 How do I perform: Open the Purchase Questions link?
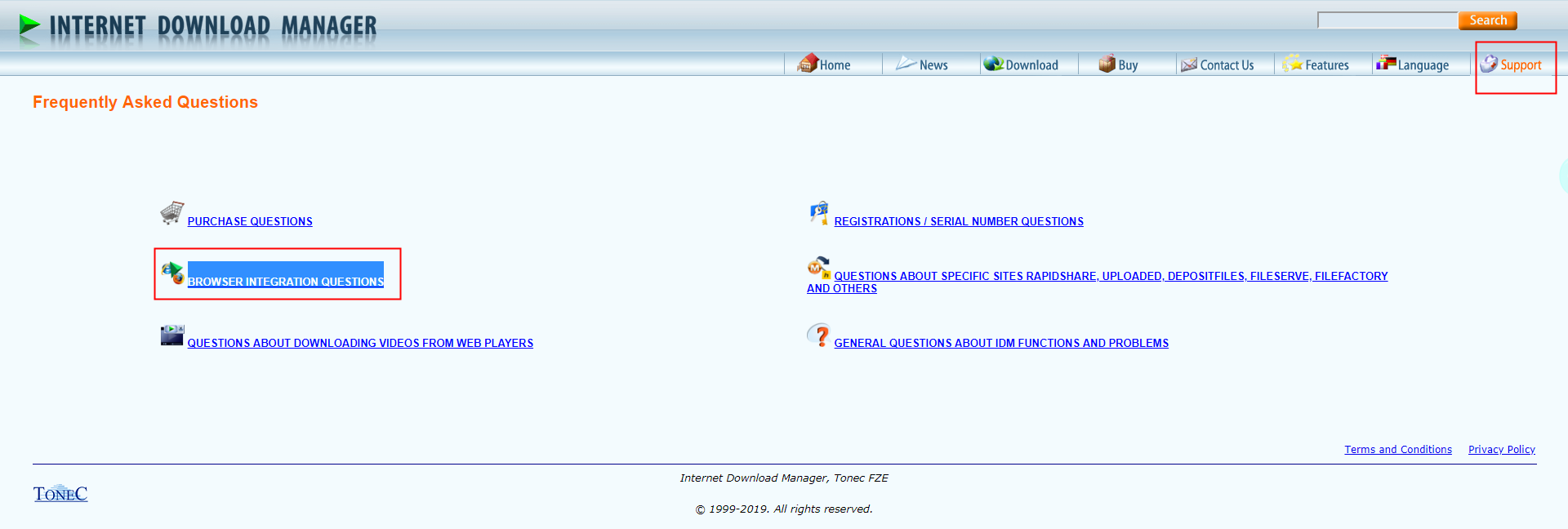(x=250, y=221)
